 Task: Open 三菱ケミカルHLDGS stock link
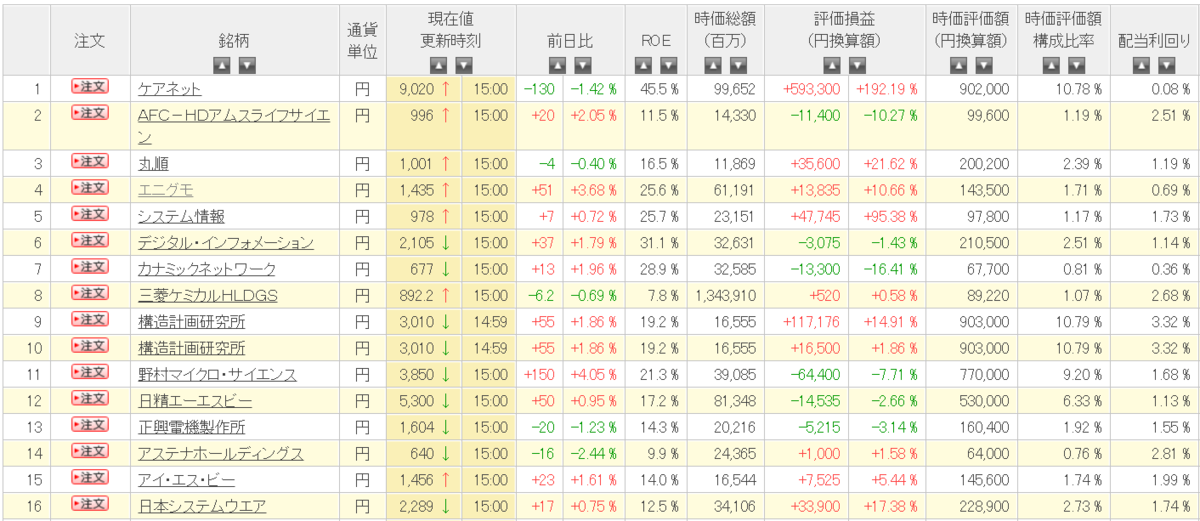208,295
